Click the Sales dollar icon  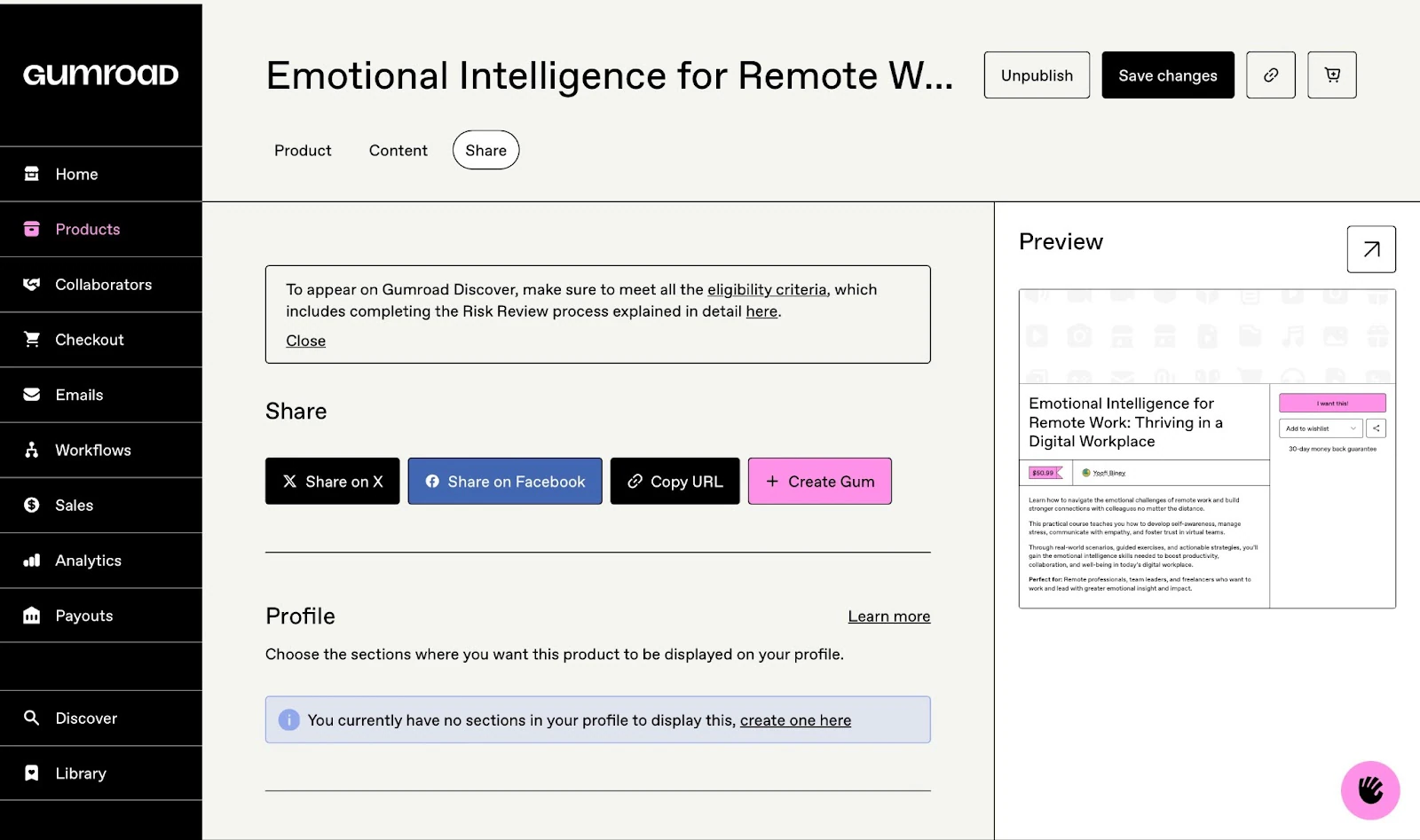[x=32, y=505]
